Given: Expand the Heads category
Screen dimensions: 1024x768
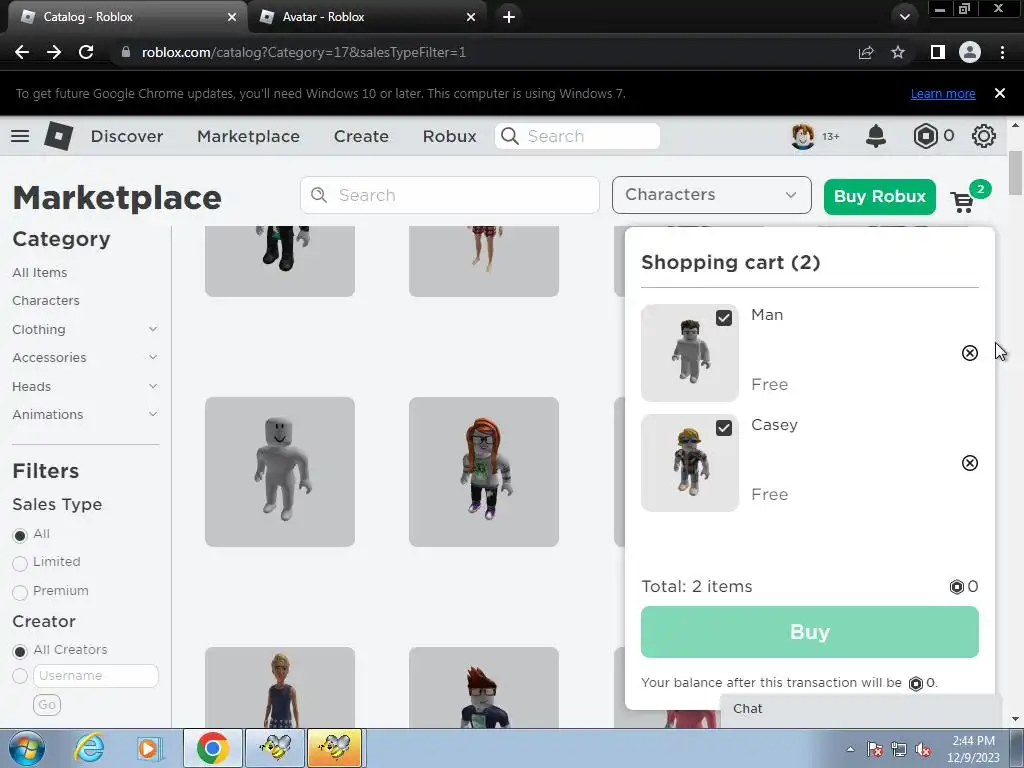Looking at the screenshot, I should coord(153,386).
